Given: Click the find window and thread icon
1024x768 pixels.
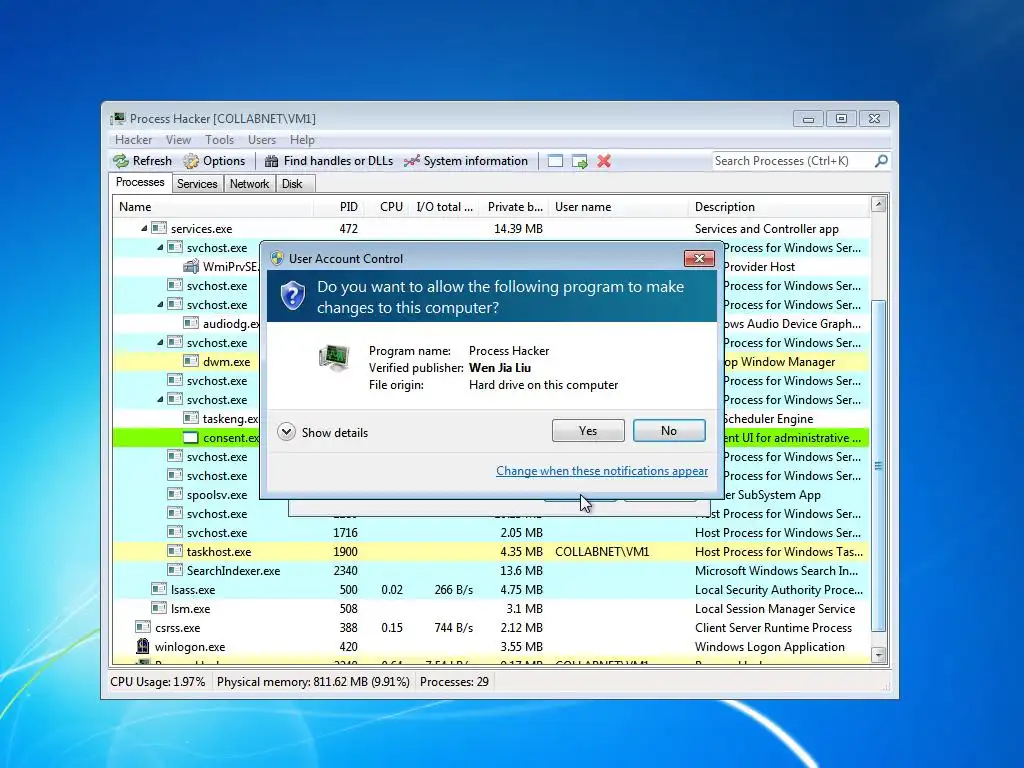Looking at the screenshot, I should tap(579, 161).
